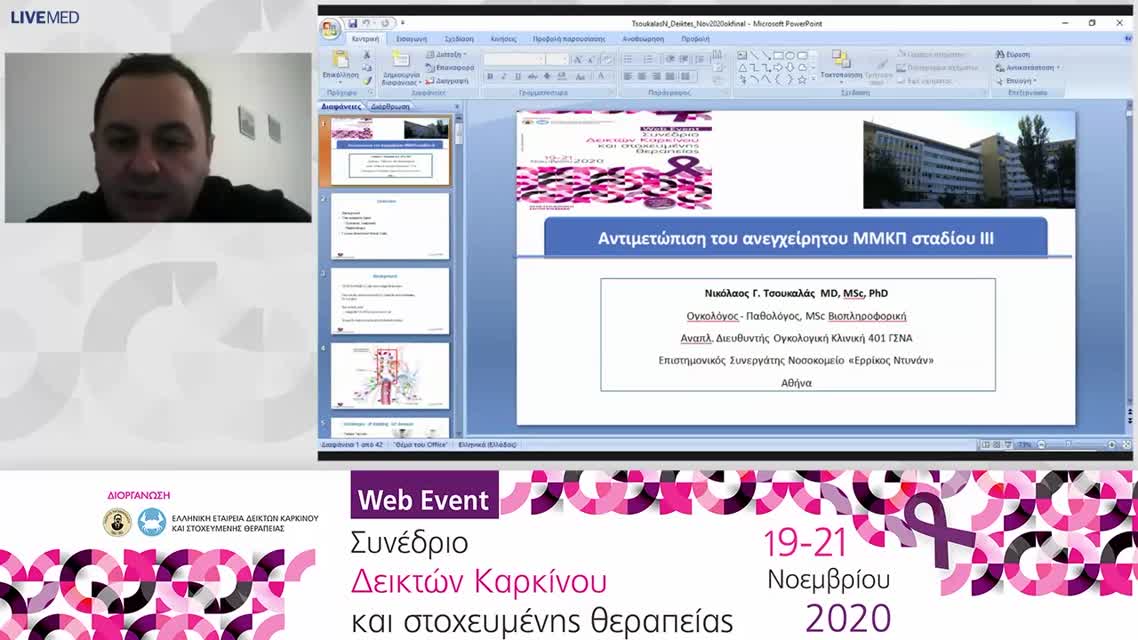This screenshot has height=640, width=1138.
Task: Select slide 2 thumbnail in slides pane
Action: click(390, 226)
